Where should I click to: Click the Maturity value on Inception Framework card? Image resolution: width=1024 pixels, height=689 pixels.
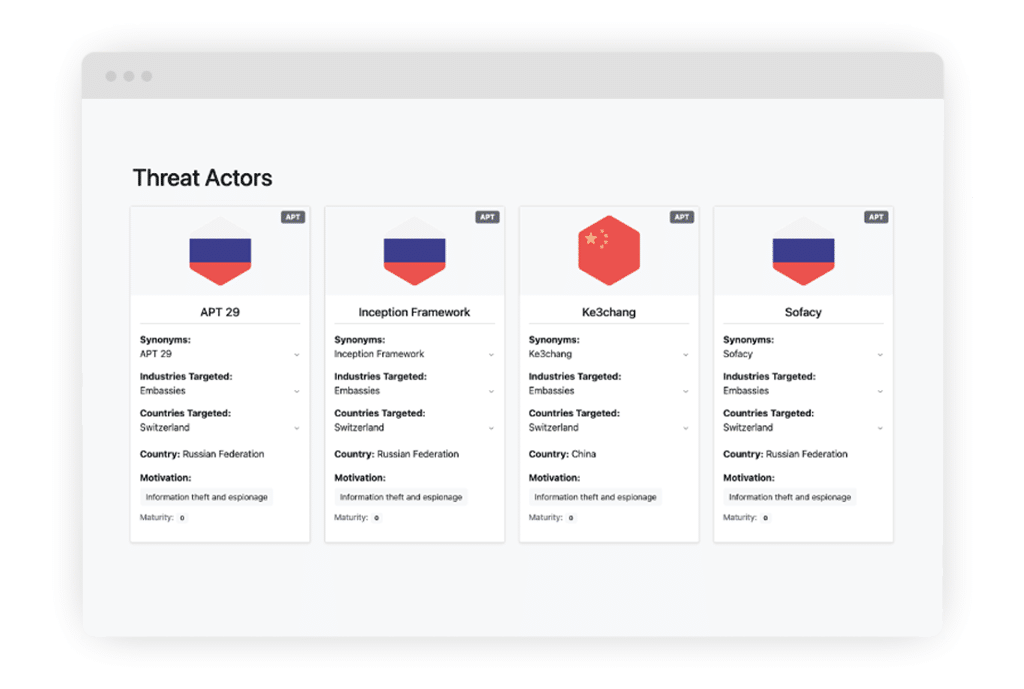(x=376, y=518)
